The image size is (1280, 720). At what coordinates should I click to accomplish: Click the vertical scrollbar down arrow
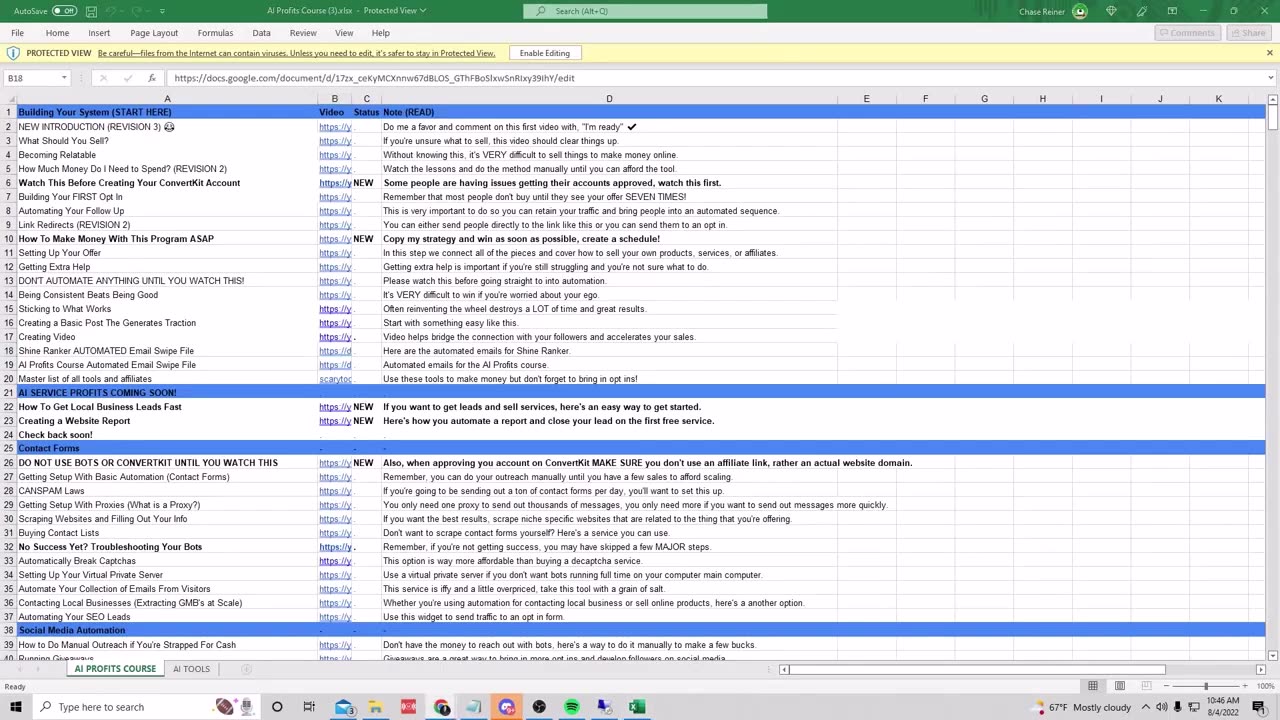1272,656
